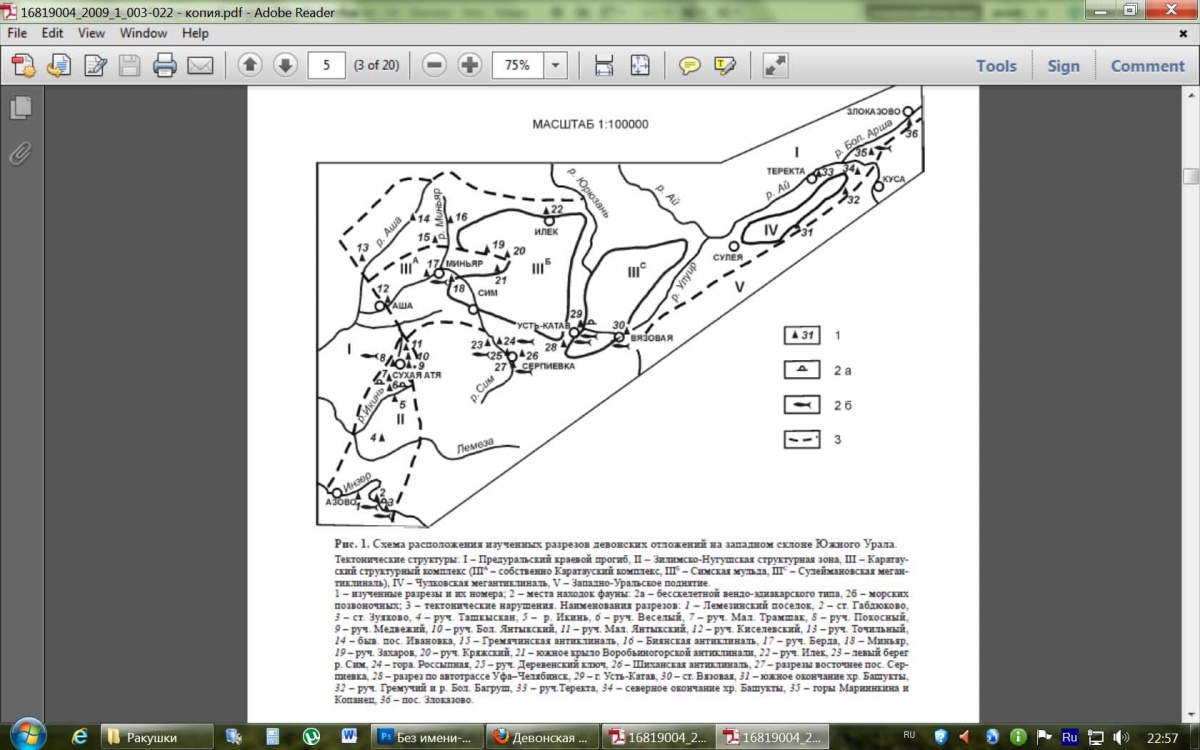Zoom in with plus button
Screen dimensions: 1200x750
[x=469, y=66]
